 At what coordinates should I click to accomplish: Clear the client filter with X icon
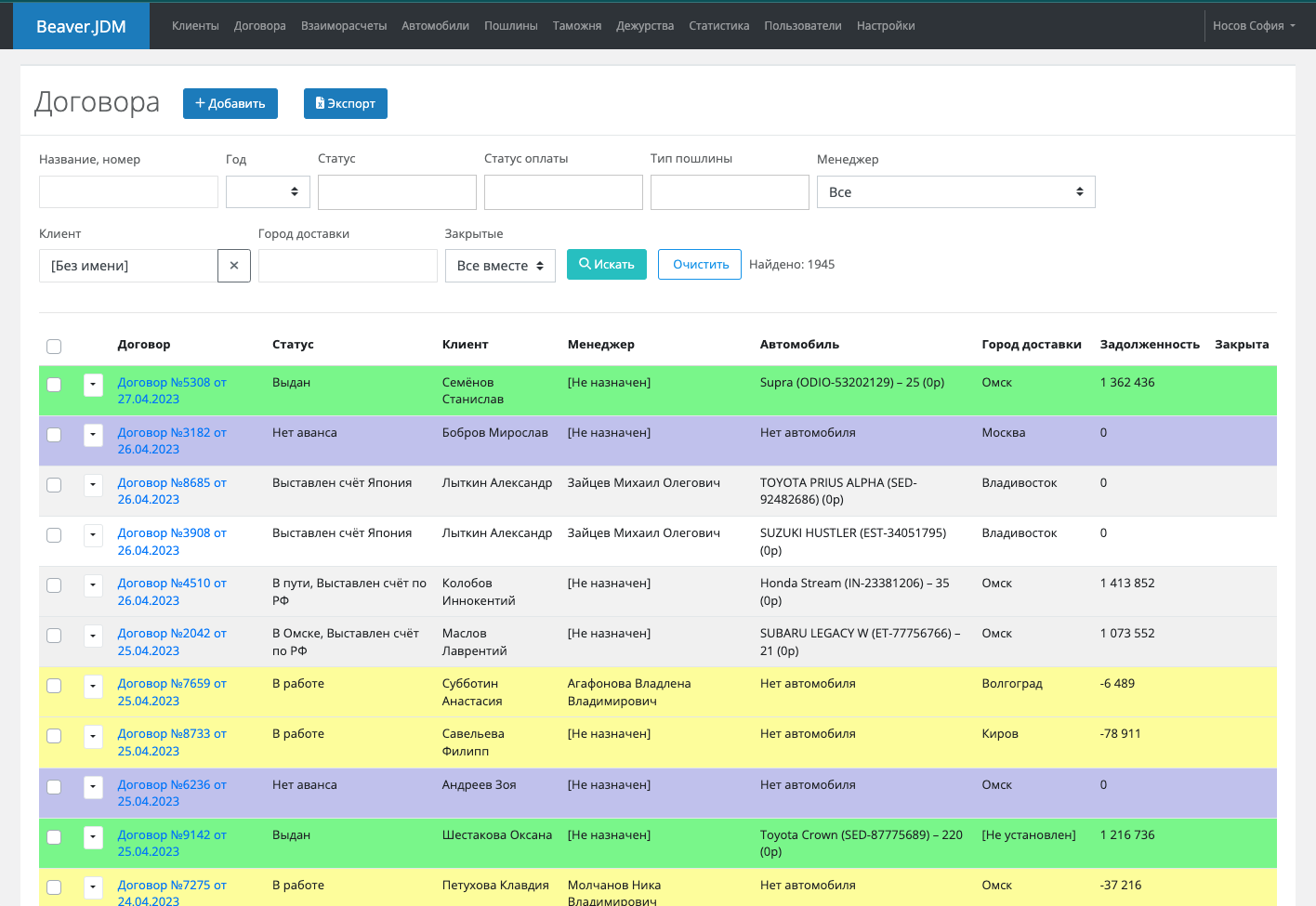click(x=234, y=266)
